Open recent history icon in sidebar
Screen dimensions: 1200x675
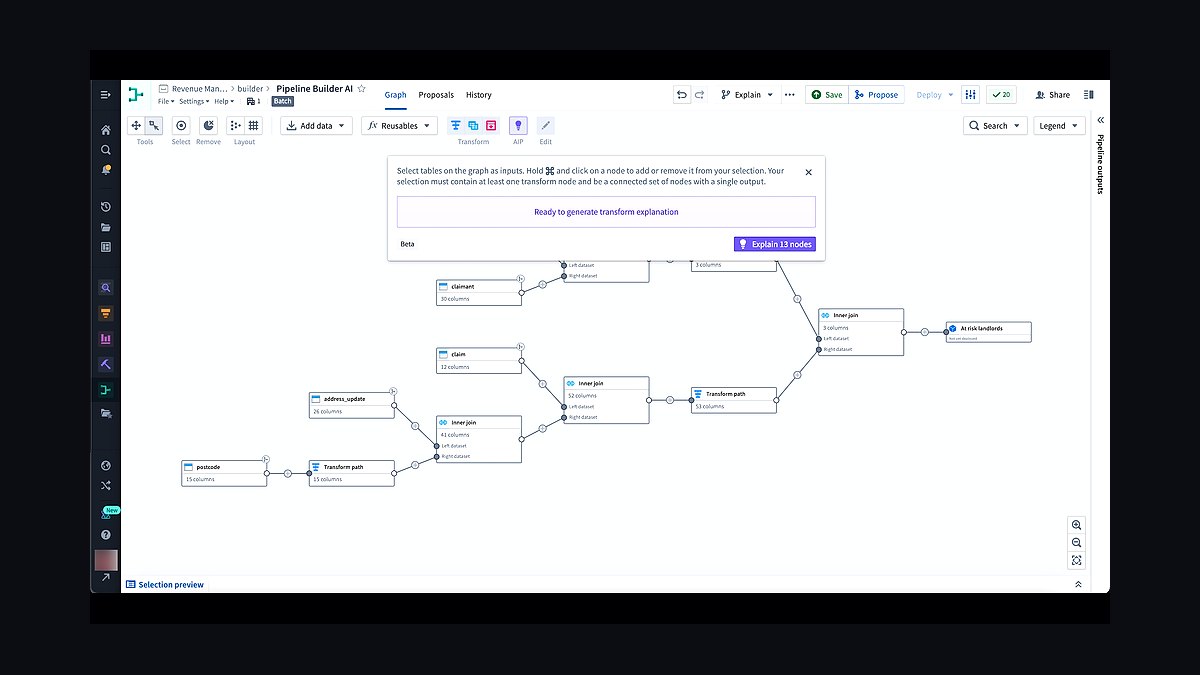coord(106,207)
